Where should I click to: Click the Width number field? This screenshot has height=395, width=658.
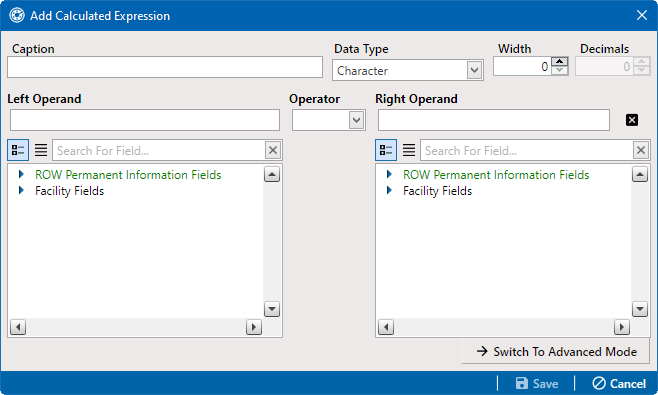[522, 66]
